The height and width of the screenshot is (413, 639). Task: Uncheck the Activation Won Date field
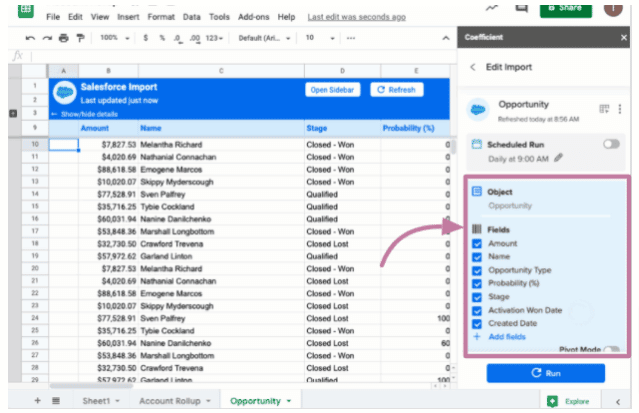coord(477,311)
